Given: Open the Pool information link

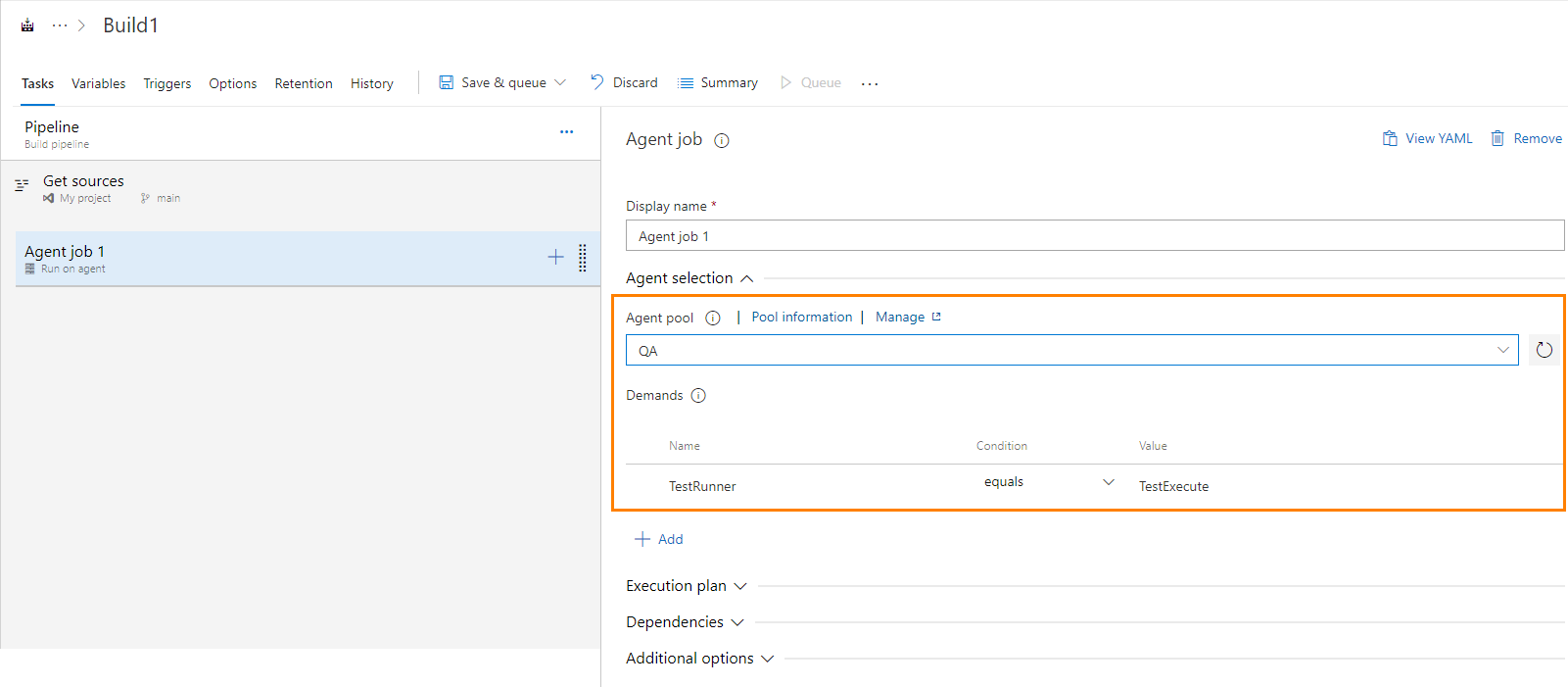Looking at the screenshot, I should (x=801, y=318).
